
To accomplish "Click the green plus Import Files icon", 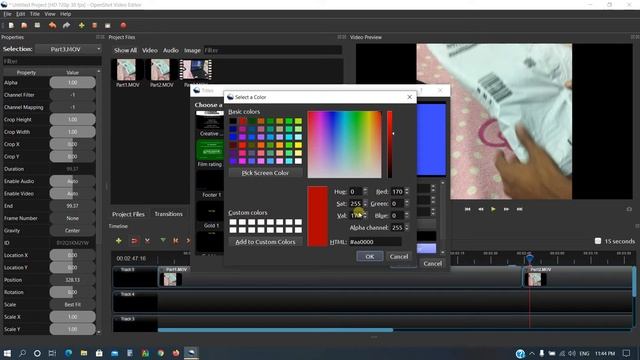I will (x=82, y=25).
